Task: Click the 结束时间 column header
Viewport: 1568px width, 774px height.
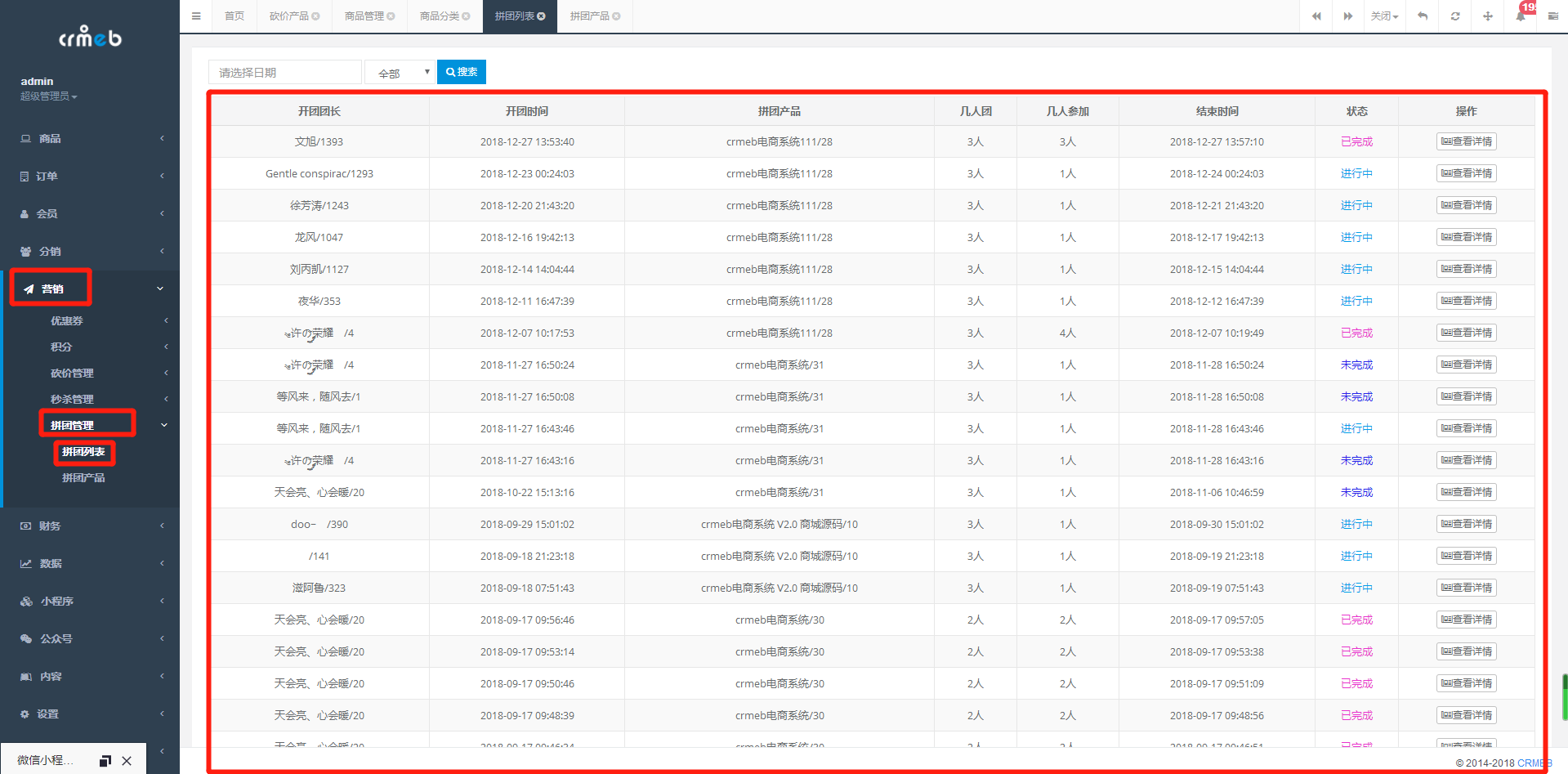Action: point(1217,111)
